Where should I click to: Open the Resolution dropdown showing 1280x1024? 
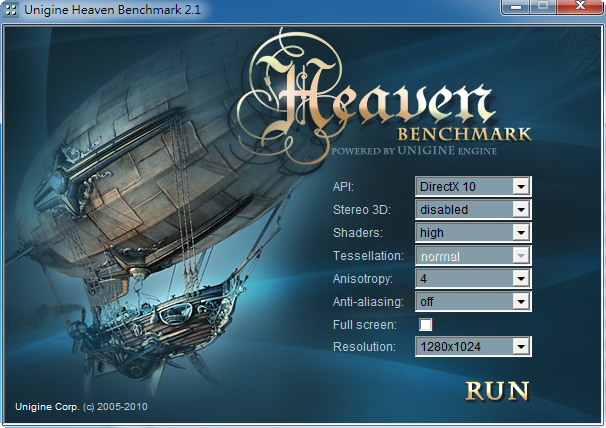(x=473, y=346)
